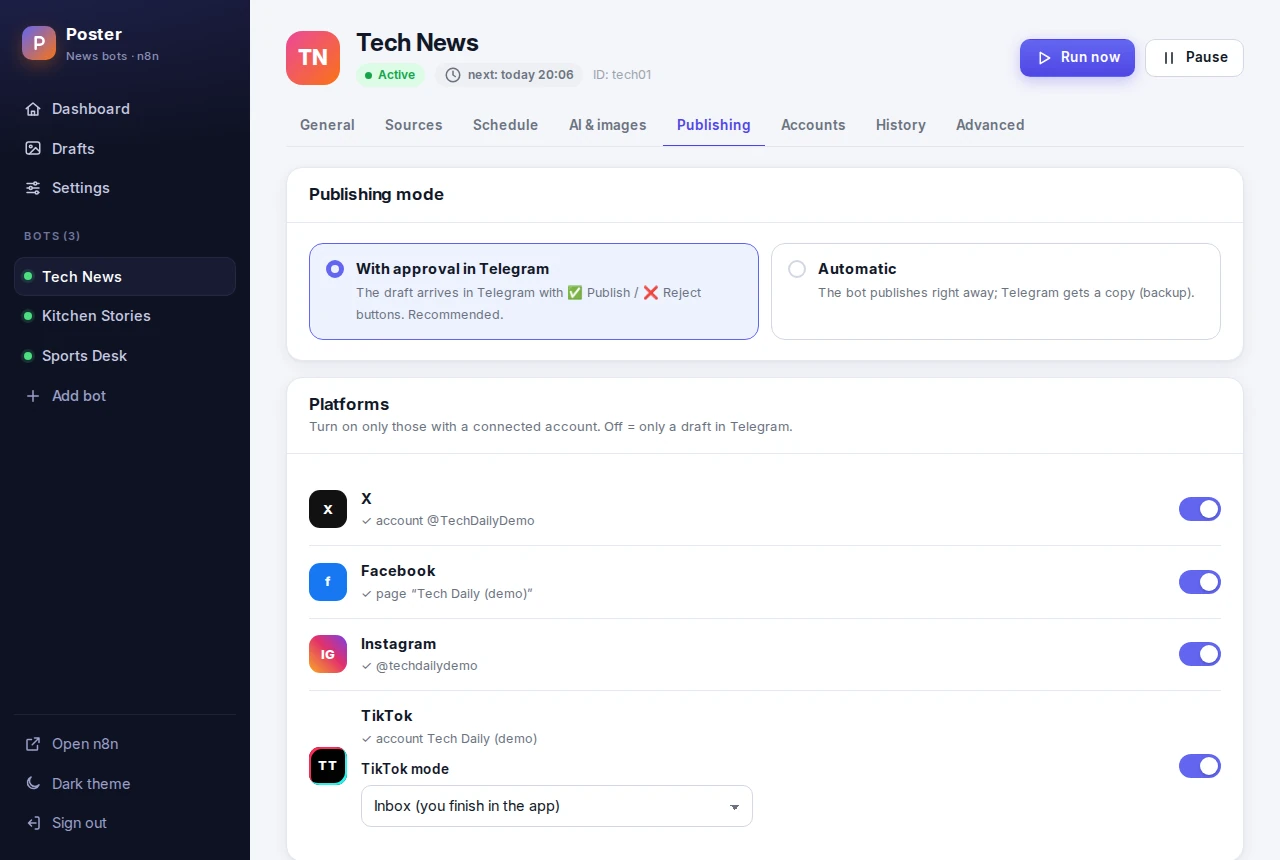Select the Automatic publishing radio
Screen dimensions: 1280x860
click(x=797, y=269)
